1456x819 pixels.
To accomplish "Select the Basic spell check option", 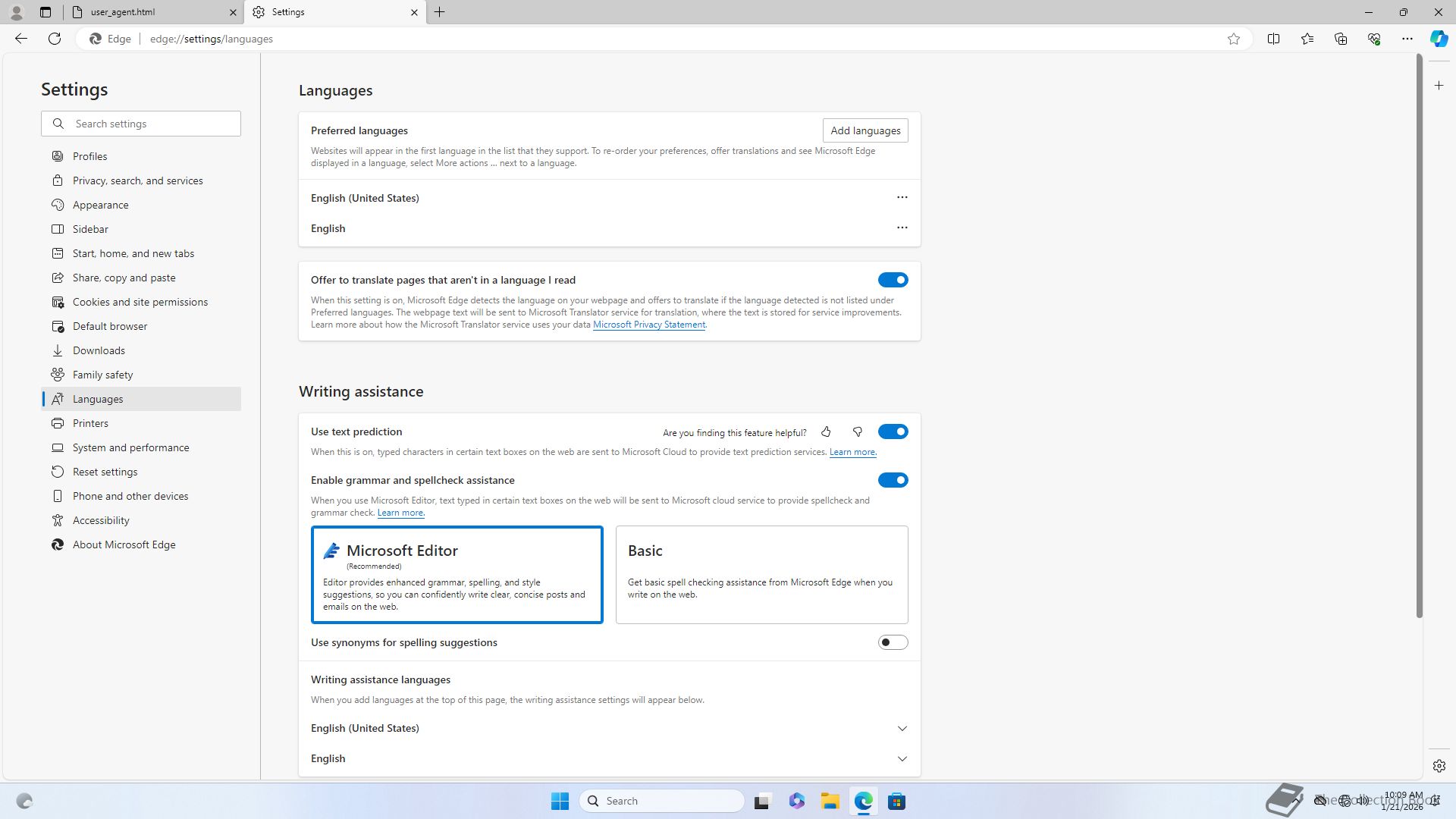I will click(x=761, y=574).
